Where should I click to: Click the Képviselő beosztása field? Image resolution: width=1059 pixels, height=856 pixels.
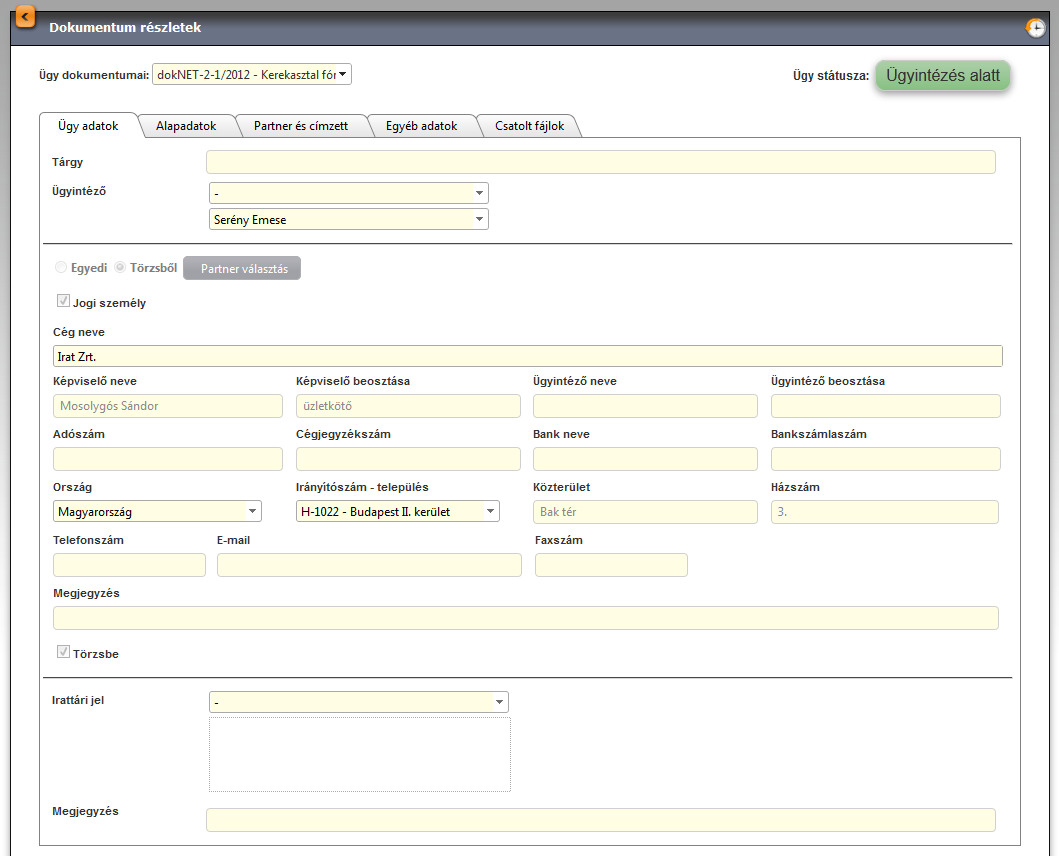click(408, 406)
